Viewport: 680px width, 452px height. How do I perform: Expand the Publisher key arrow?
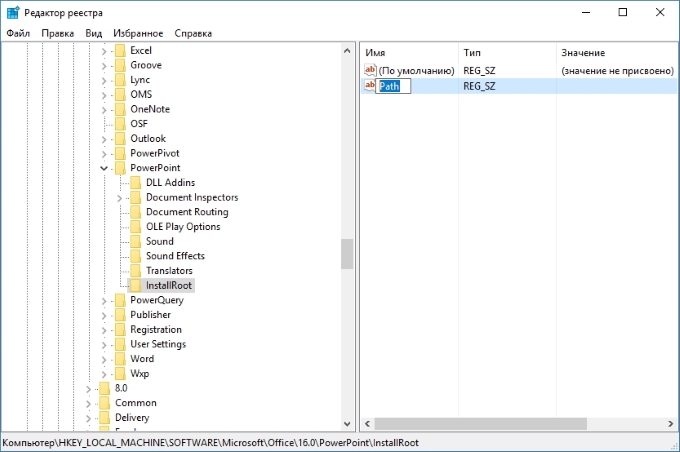tap(104, 315)
